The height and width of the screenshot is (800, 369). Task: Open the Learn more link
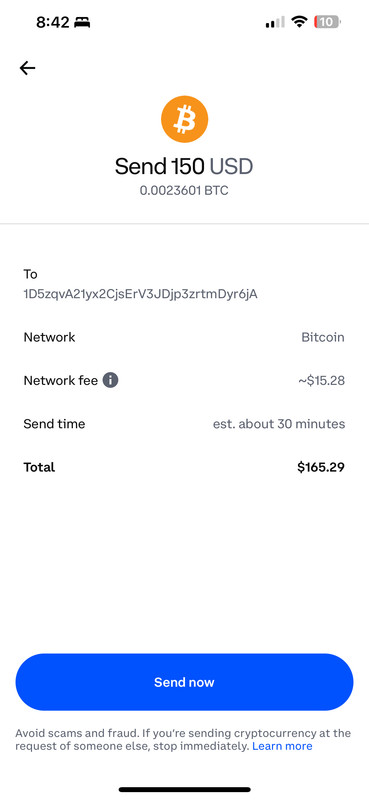[x=282, y=746]
